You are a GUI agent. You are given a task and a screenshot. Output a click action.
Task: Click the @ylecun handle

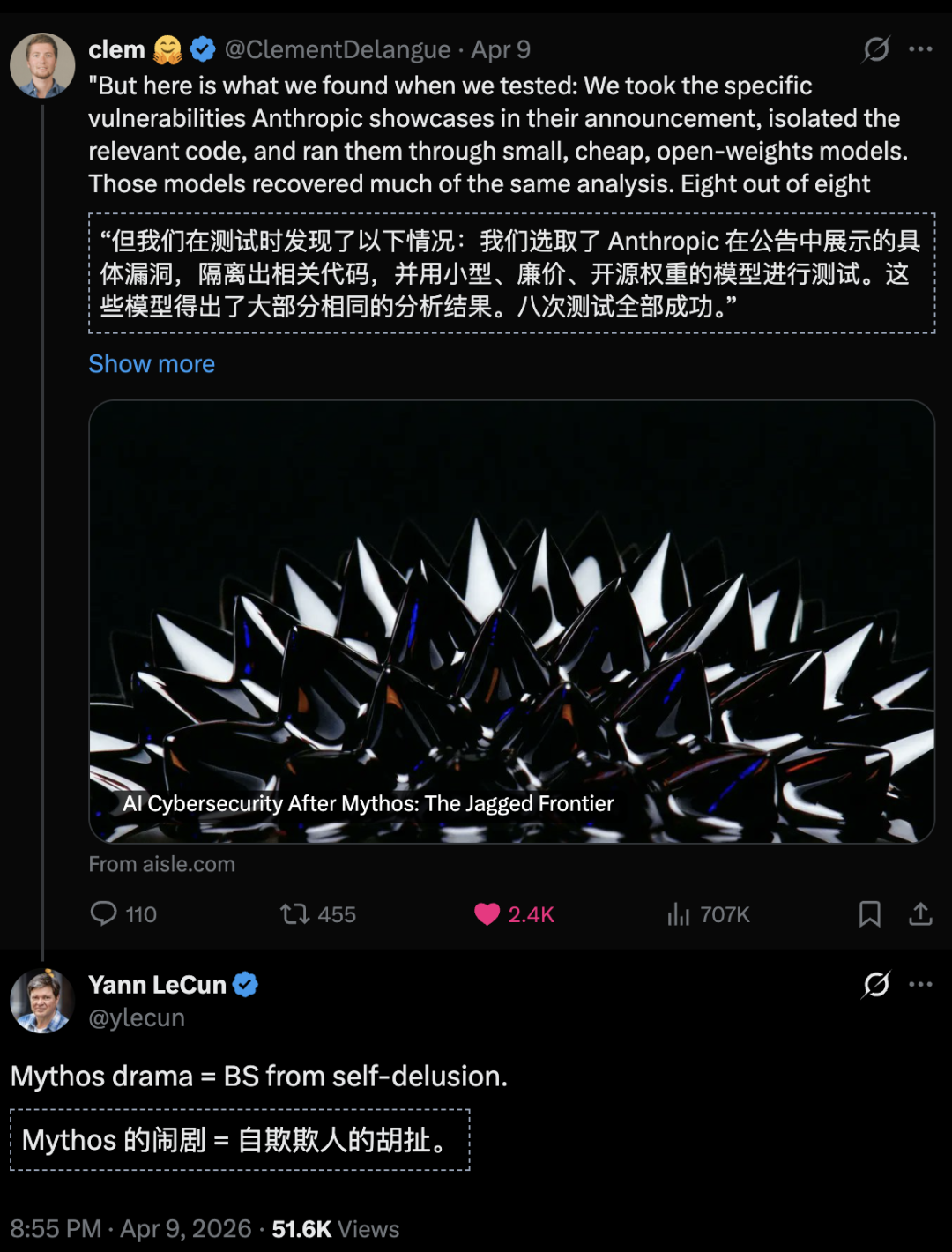coord(137,1018)
